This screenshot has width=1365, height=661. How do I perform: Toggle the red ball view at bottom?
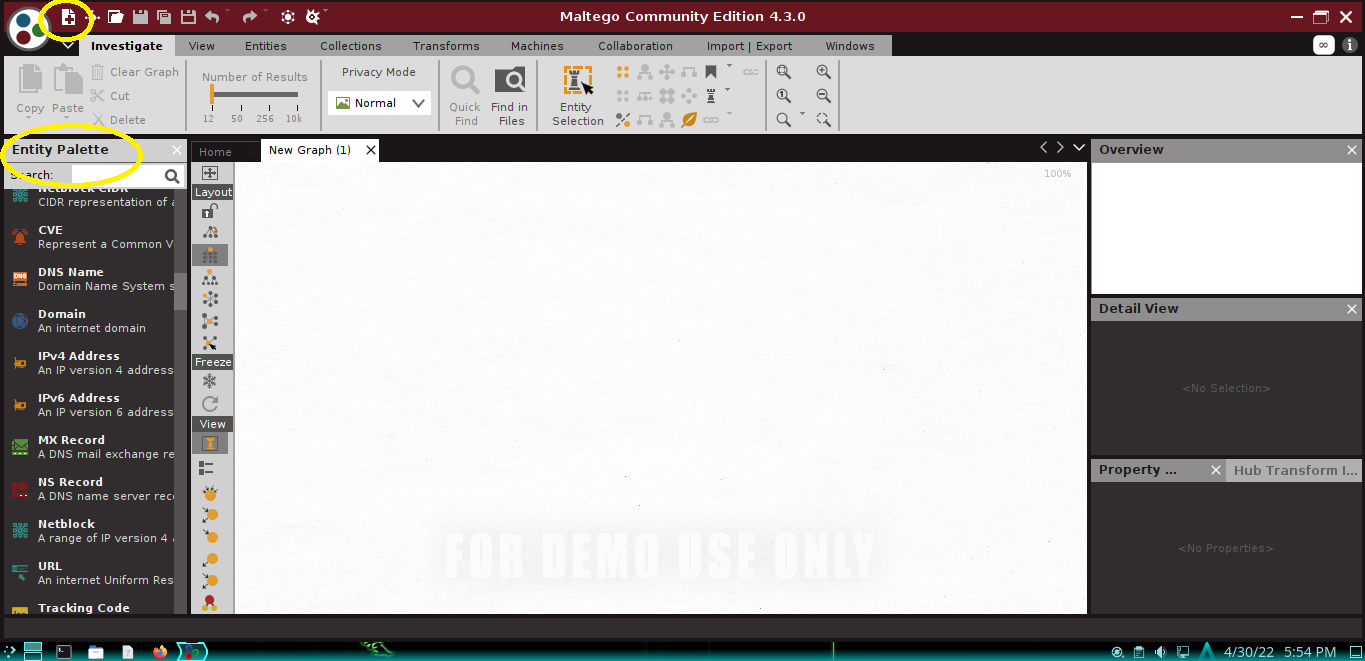click(x=210, y=603)
